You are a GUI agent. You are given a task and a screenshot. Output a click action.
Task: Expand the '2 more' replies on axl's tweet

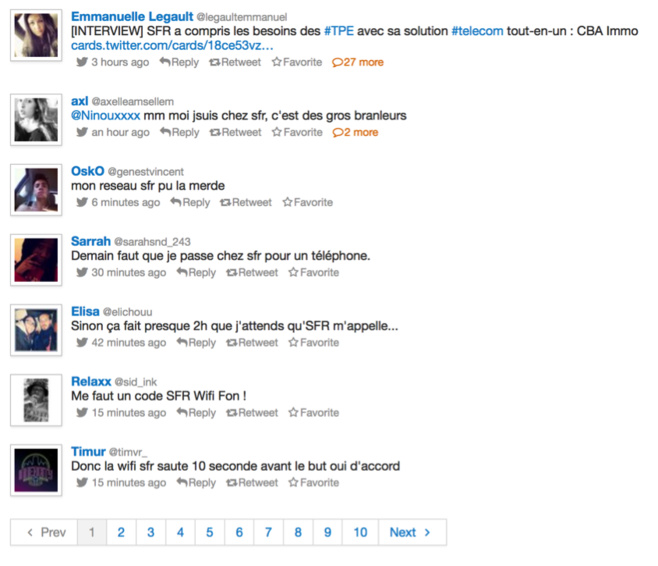(x=355, y=132)
